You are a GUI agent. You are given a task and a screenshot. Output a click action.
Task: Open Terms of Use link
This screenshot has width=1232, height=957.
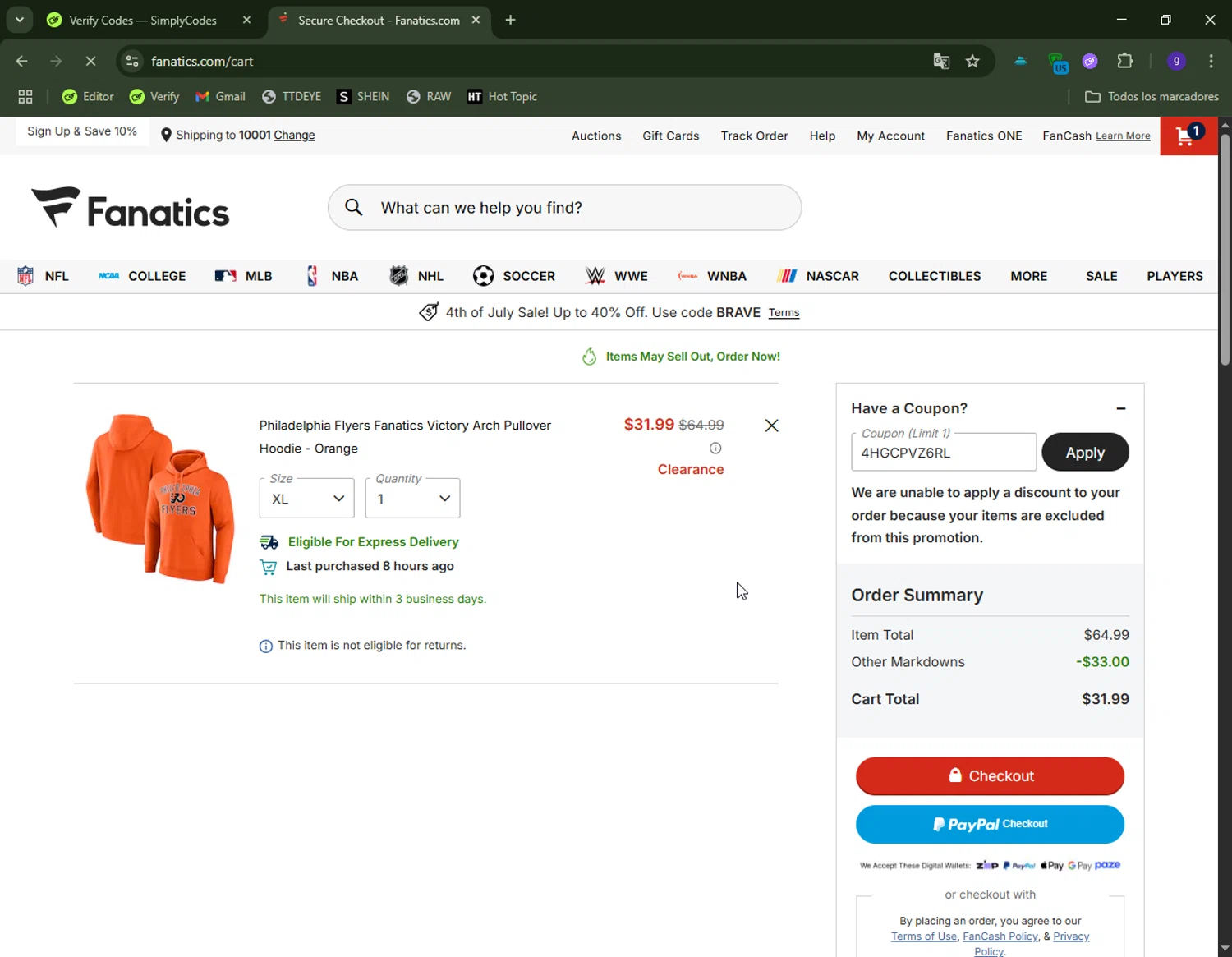click(924, 936)
